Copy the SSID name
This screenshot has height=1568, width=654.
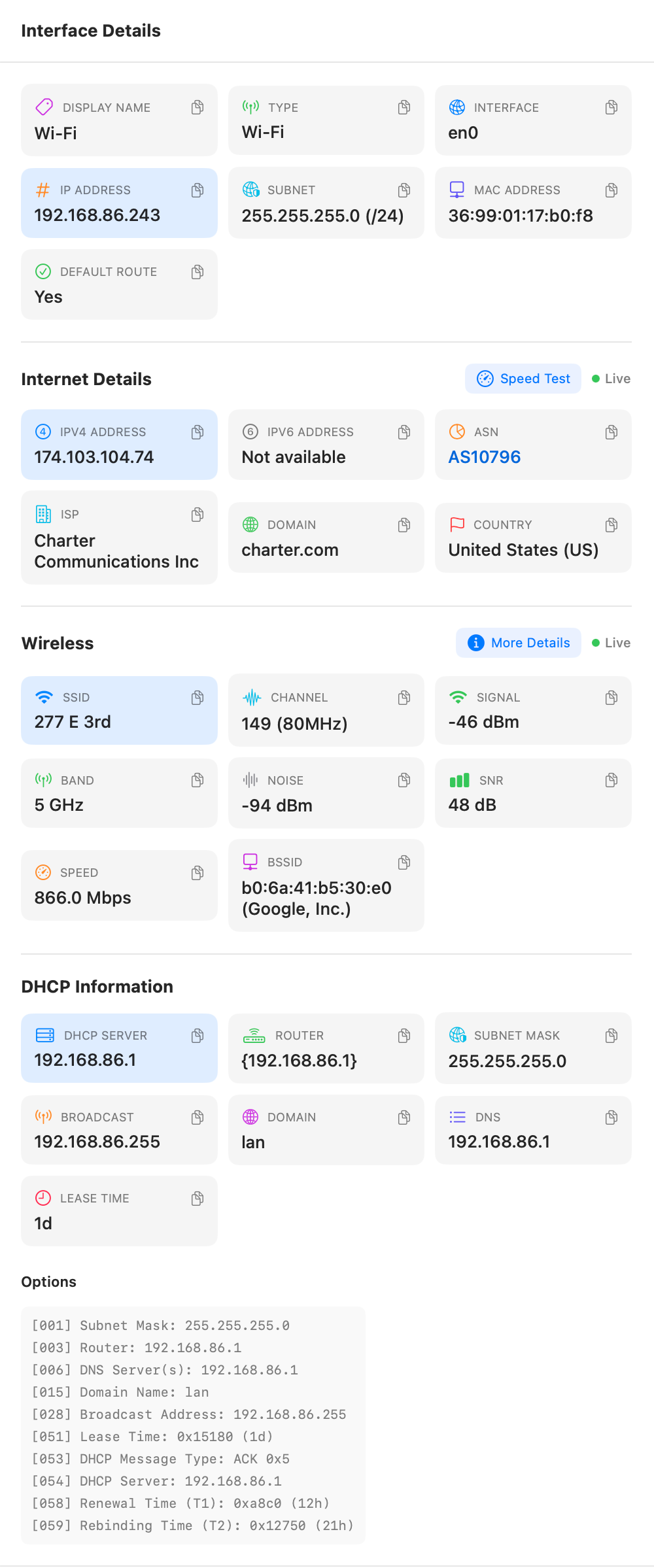click(x=197, y=698)
